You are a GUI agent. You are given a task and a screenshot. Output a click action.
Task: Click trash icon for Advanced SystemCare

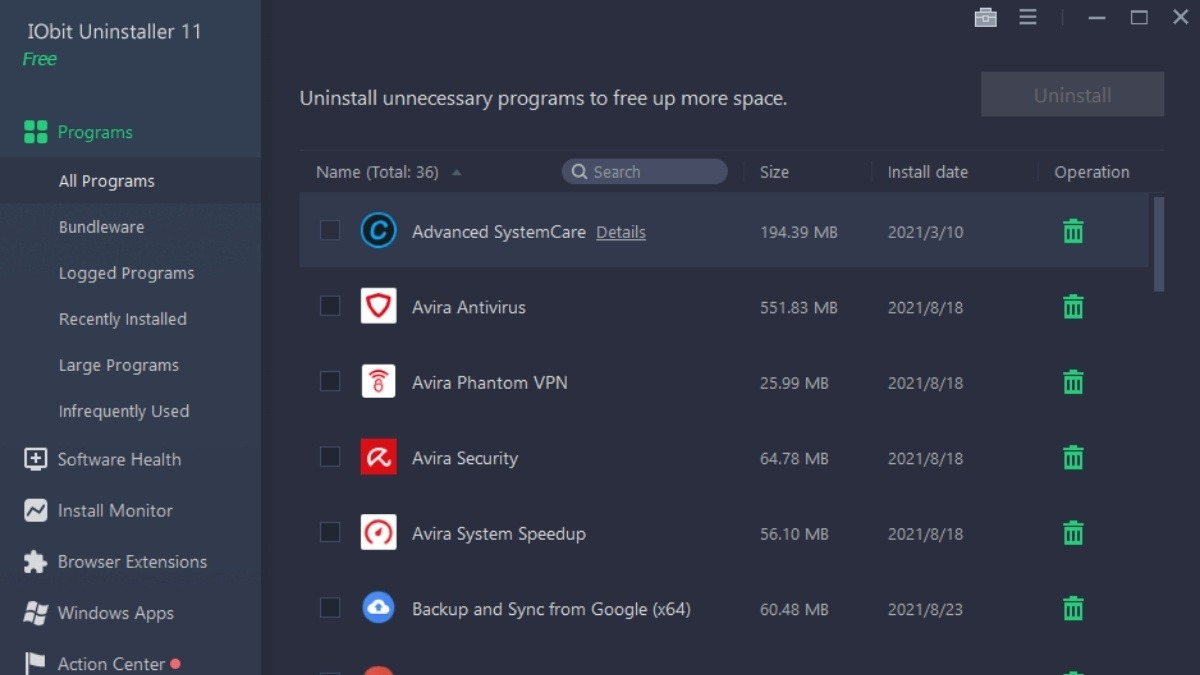[x=1073, y=232]
